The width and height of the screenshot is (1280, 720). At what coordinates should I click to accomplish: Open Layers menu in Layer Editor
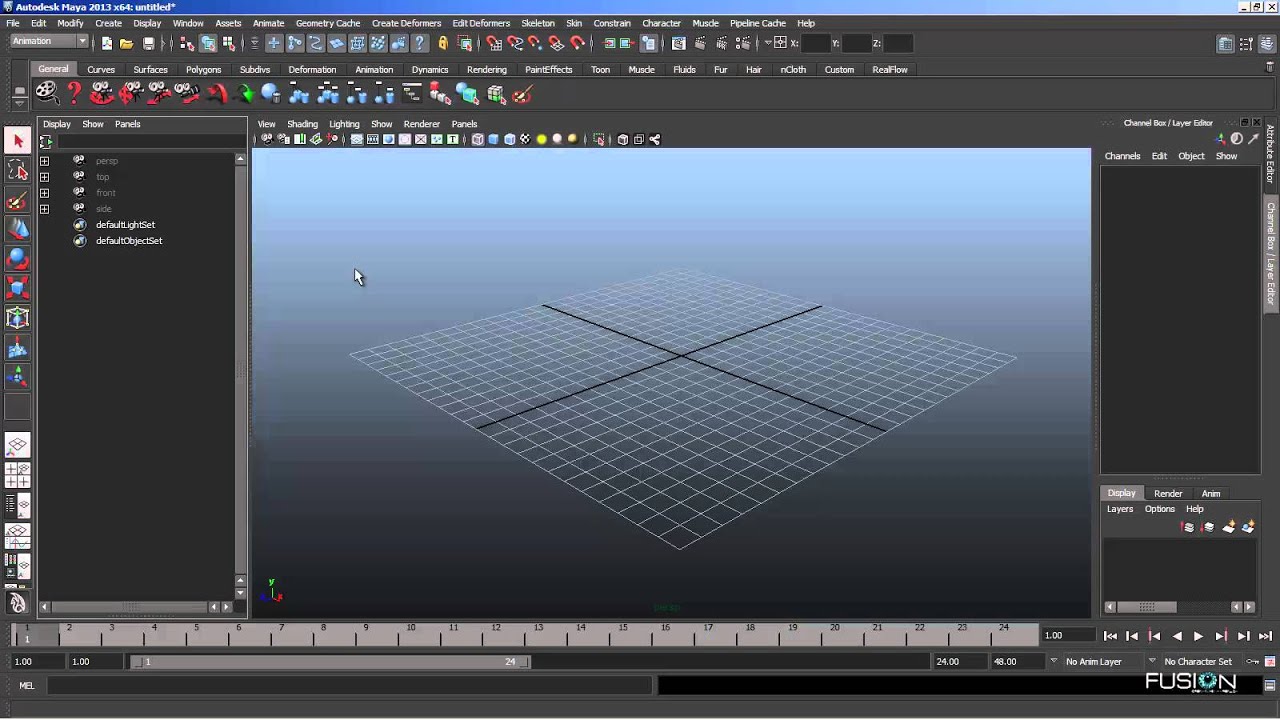[1120, 509]
